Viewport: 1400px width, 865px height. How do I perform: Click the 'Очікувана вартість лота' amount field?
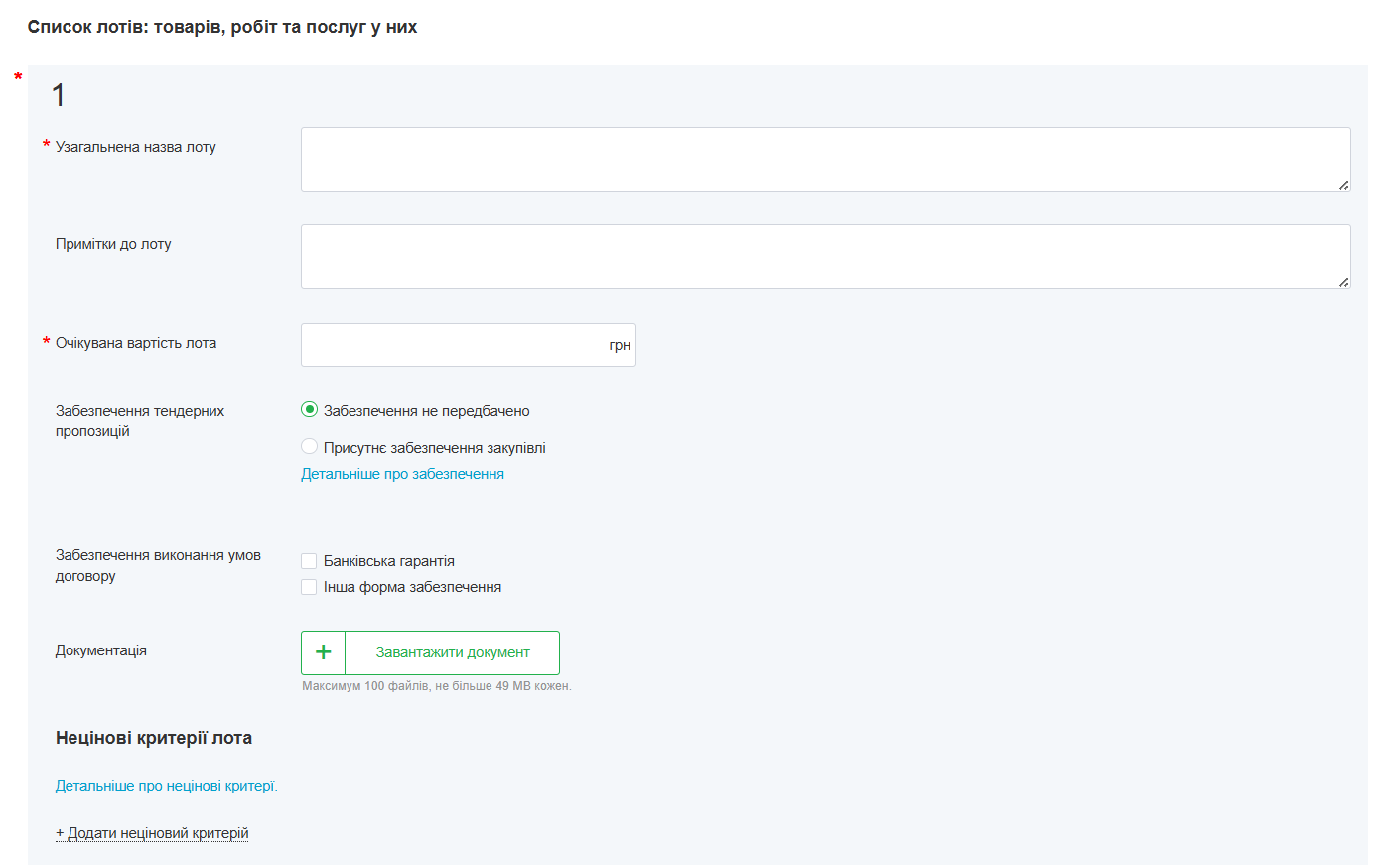click(452, 345)
